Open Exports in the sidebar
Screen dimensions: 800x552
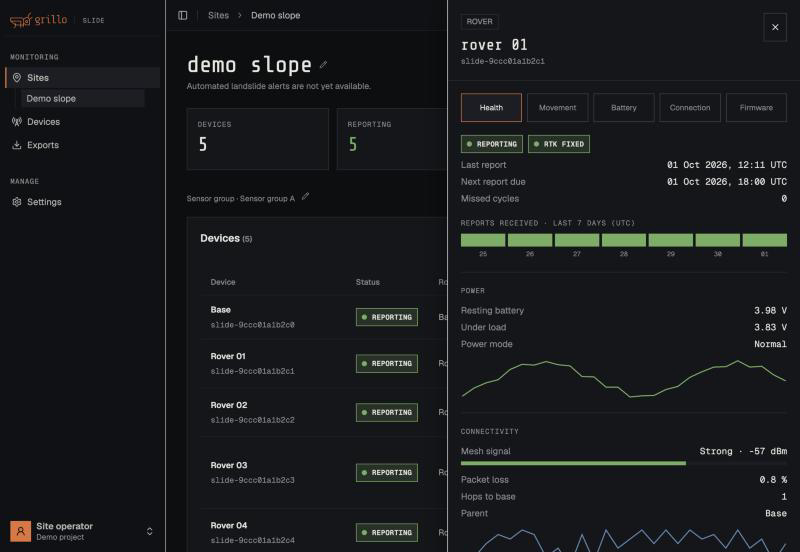[83, 145]
